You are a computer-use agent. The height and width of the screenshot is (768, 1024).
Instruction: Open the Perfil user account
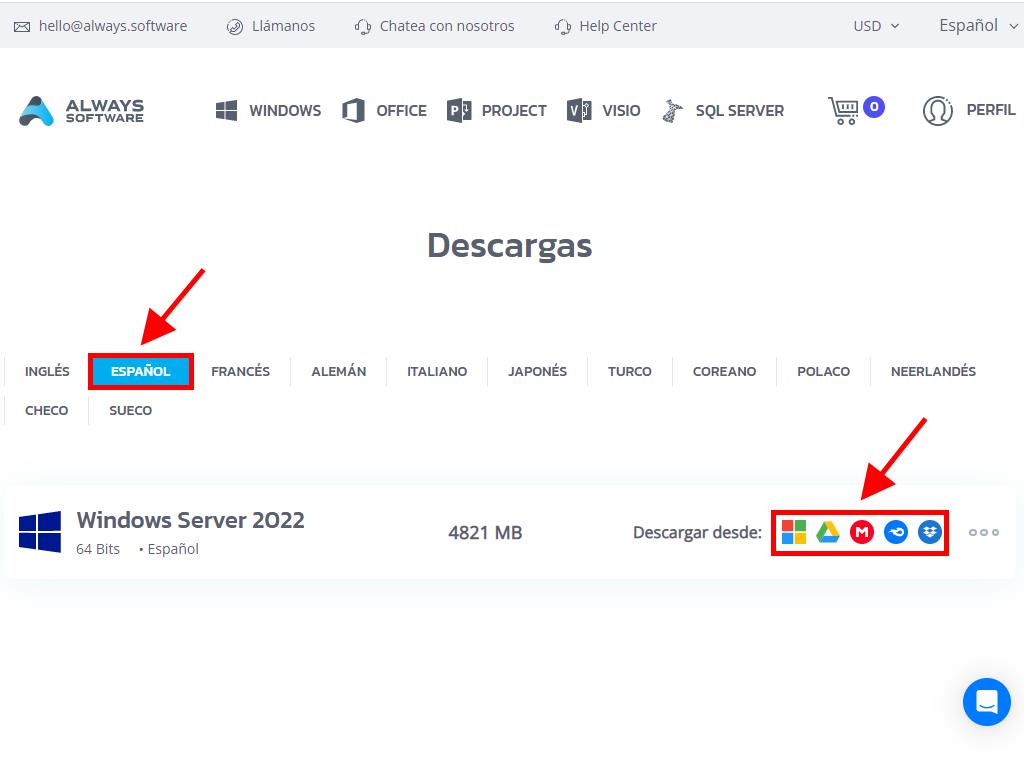pyautogui.click(x=968, y=110)
